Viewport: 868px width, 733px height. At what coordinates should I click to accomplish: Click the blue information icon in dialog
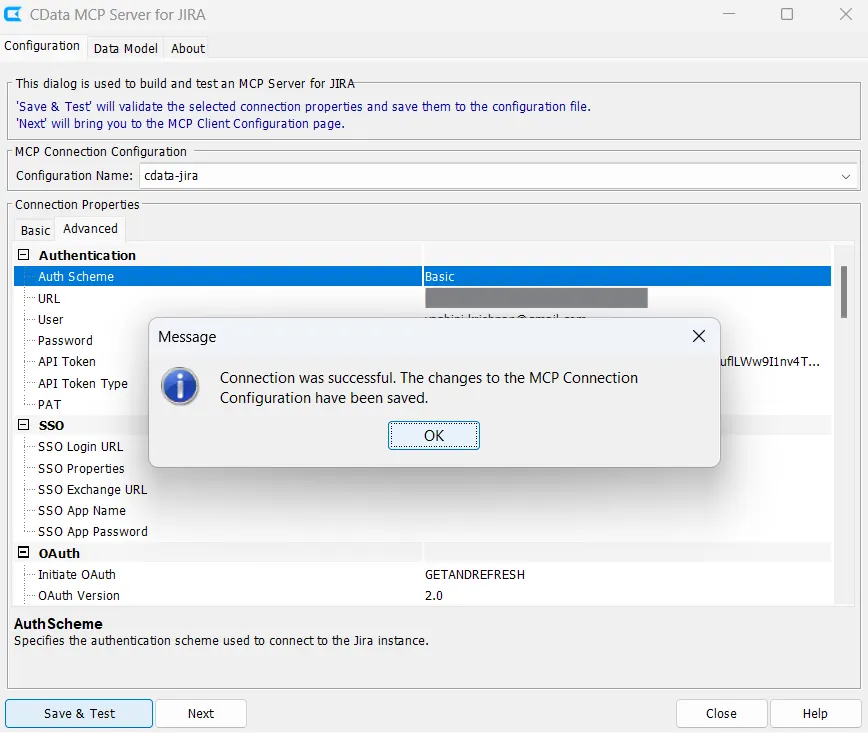pos(181,387)
